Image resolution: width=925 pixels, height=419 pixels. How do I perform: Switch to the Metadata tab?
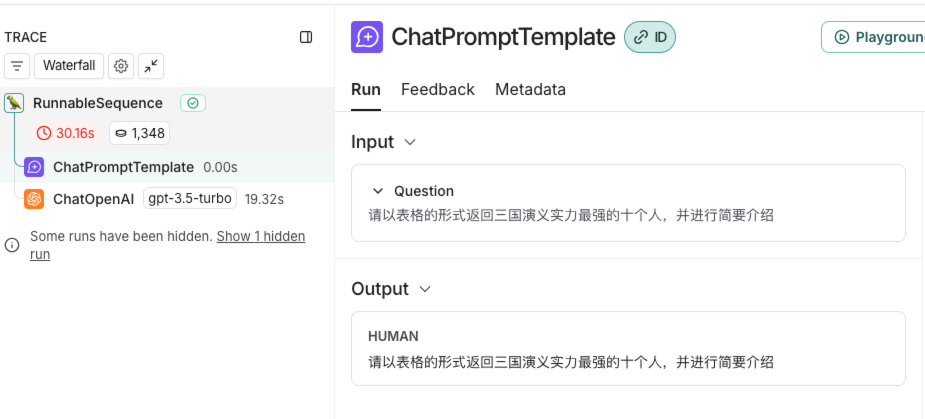pyautogui.click(x=530, y=89)
